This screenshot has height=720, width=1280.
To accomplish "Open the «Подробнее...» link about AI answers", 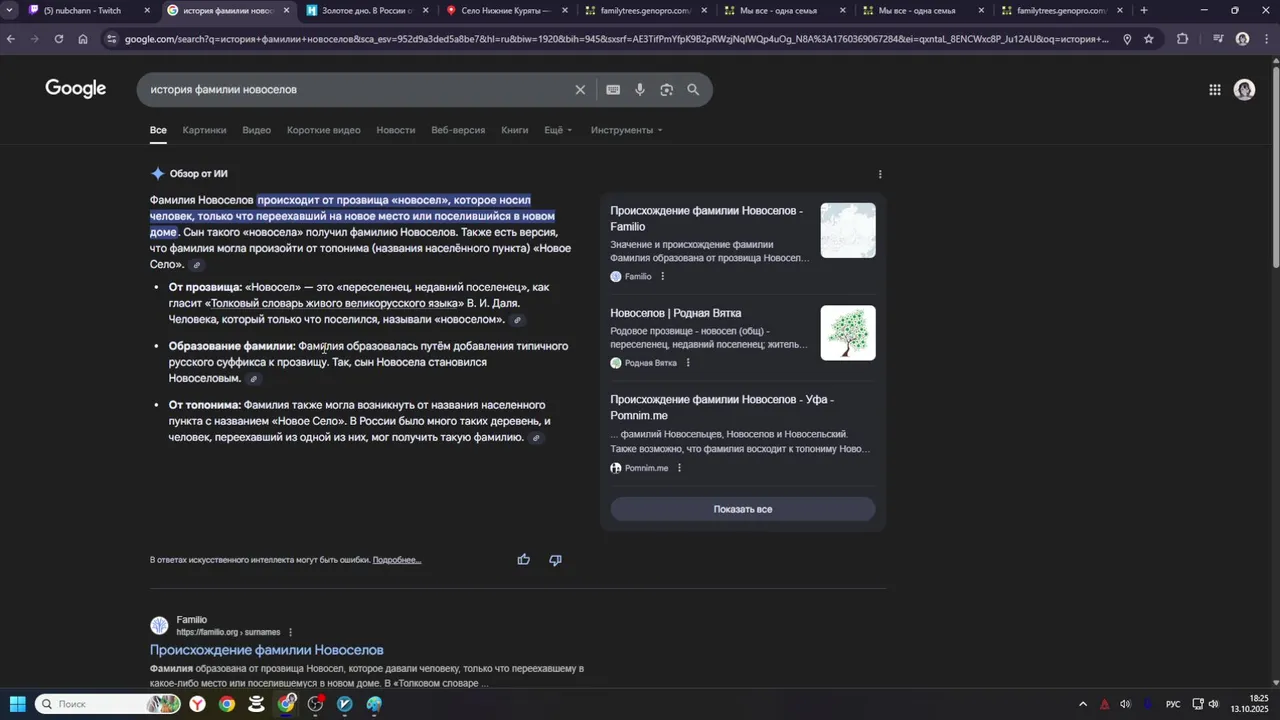I will pyautogui.click(x=397, y=560).
